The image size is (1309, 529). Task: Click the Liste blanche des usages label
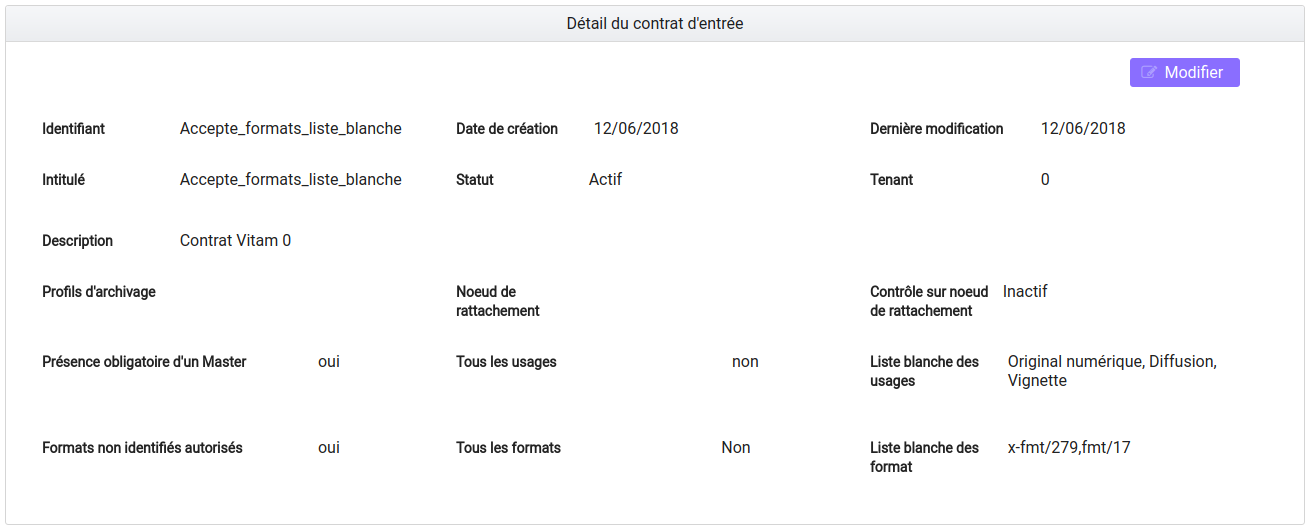tap(925, 371)
